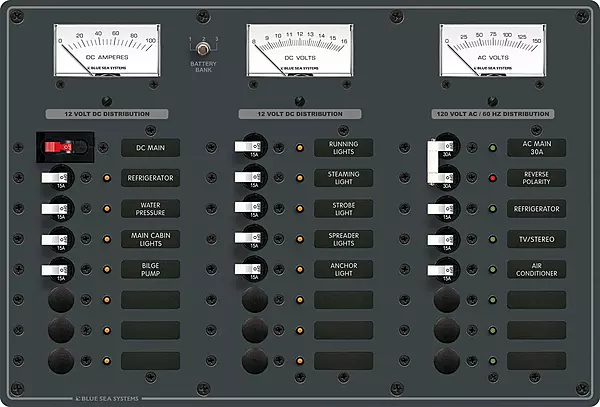Screen dimensions: 600x407
Task: Click the amber LED beside Main Cabin Lights
Action: click(x=107, y=240)
